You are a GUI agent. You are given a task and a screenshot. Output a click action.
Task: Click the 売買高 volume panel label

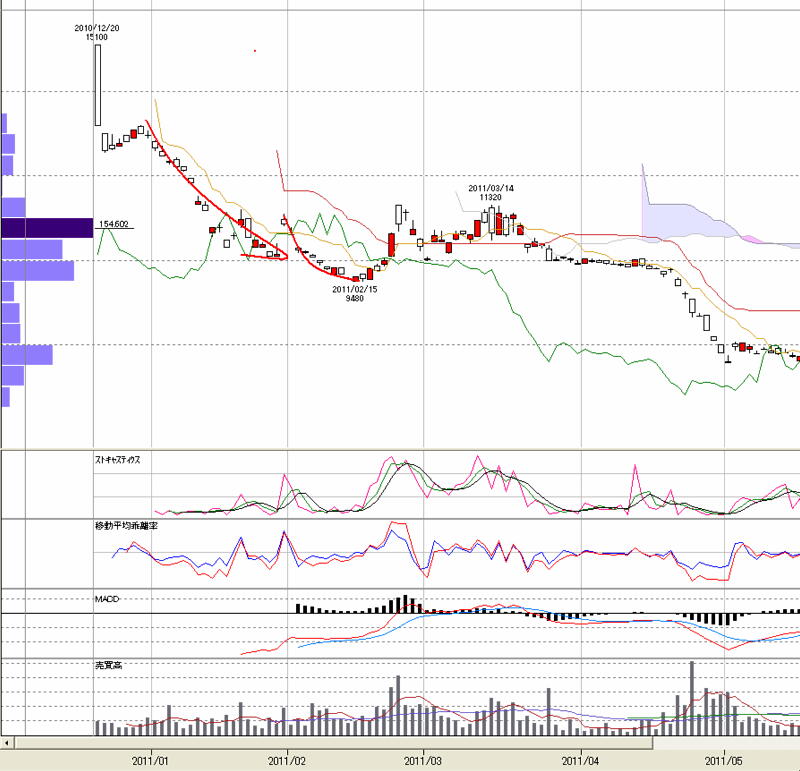click(x=108, y=665)
